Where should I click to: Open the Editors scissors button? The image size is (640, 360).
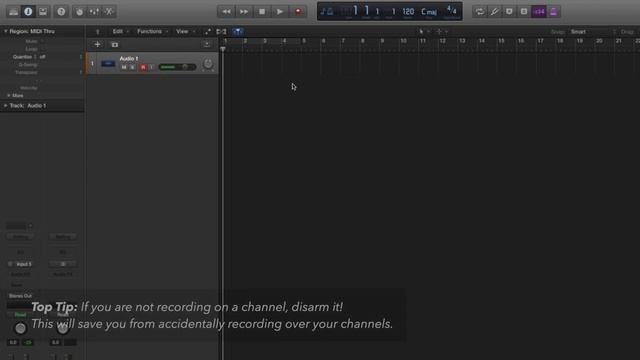[x=109, y=11]
